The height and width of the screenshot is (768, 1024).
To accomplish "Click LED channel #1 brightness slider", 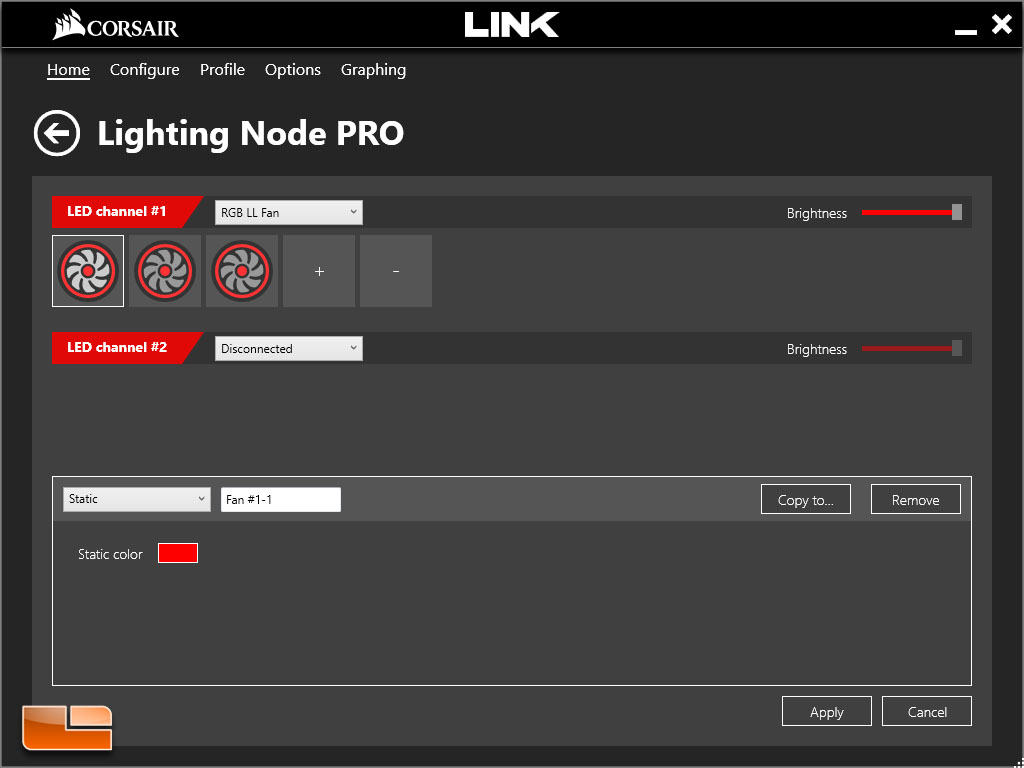I will [x=912, y=212].
